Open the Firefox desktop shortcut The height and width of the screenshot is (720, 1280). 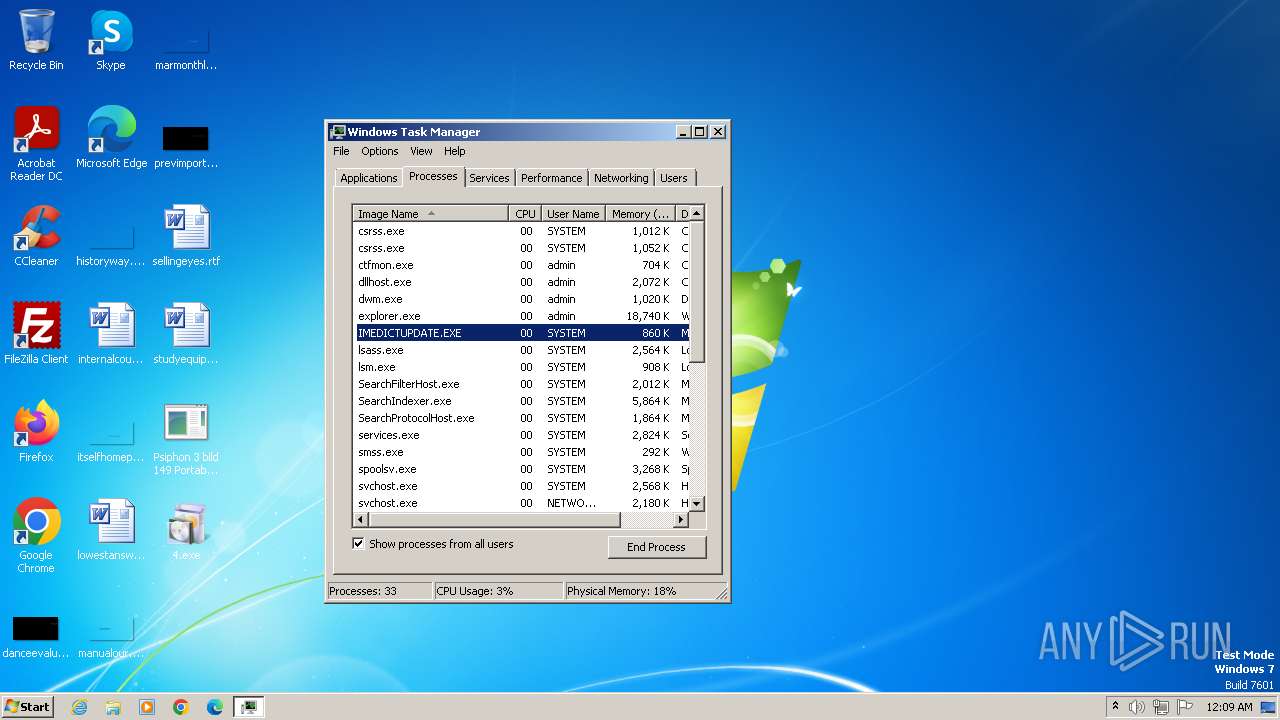36,431
